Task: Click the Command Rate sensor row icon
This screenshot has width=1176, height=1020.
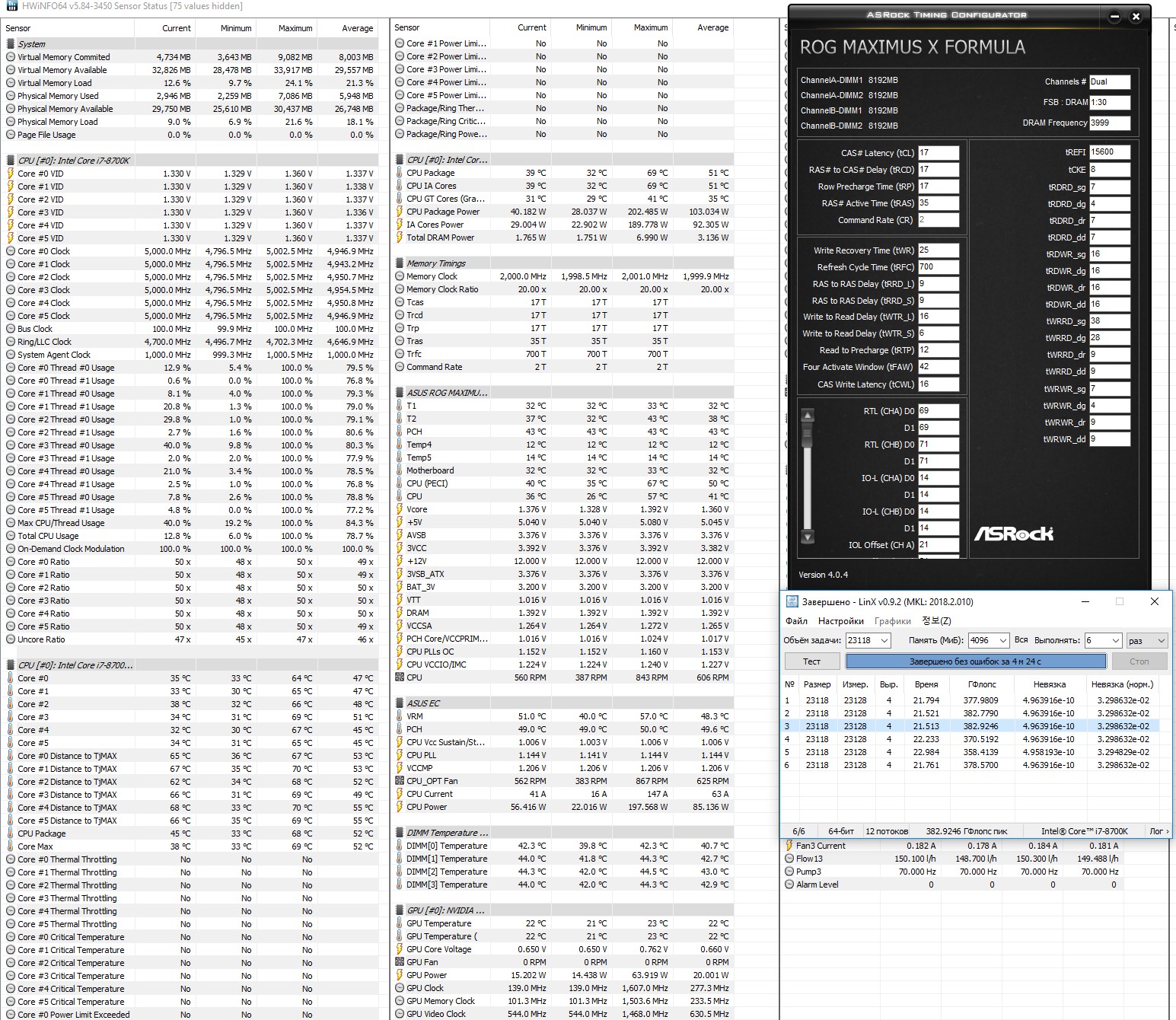Action: tap(400, 367)
